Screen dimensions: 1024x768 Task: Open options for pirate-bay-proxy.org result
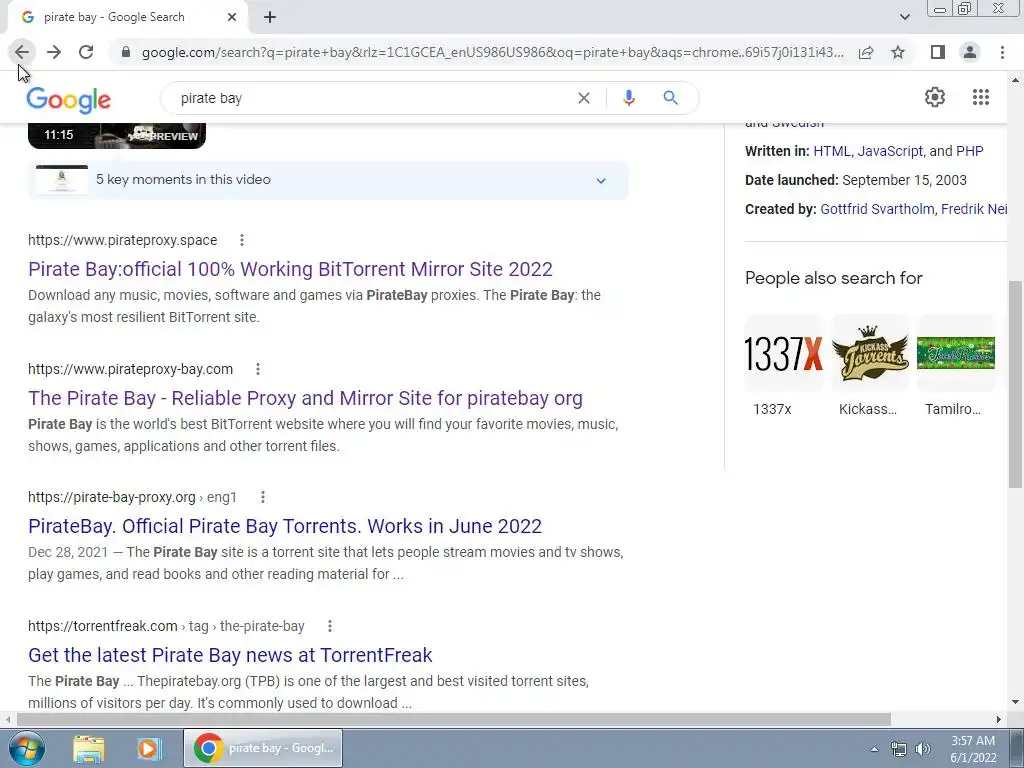(x=263, y=497)
